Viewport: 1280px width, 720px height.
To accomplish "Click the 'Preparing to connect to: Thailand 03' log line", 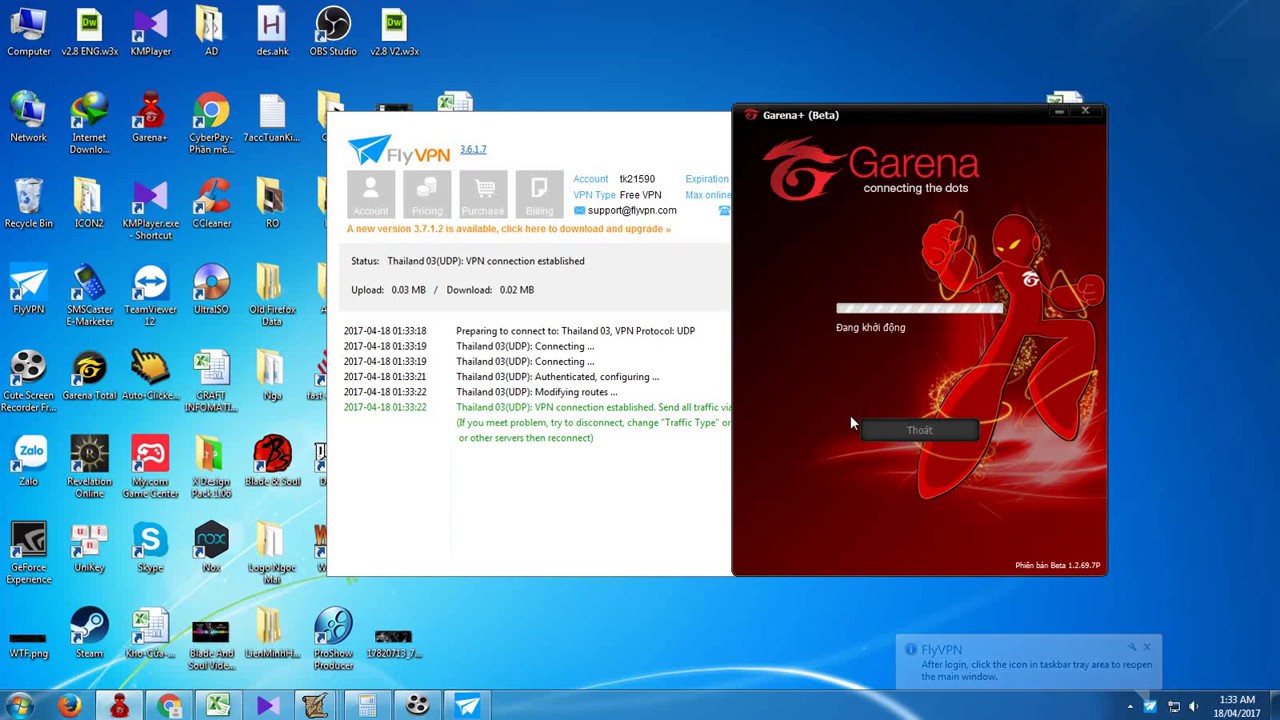I will [x=575, y=331].
